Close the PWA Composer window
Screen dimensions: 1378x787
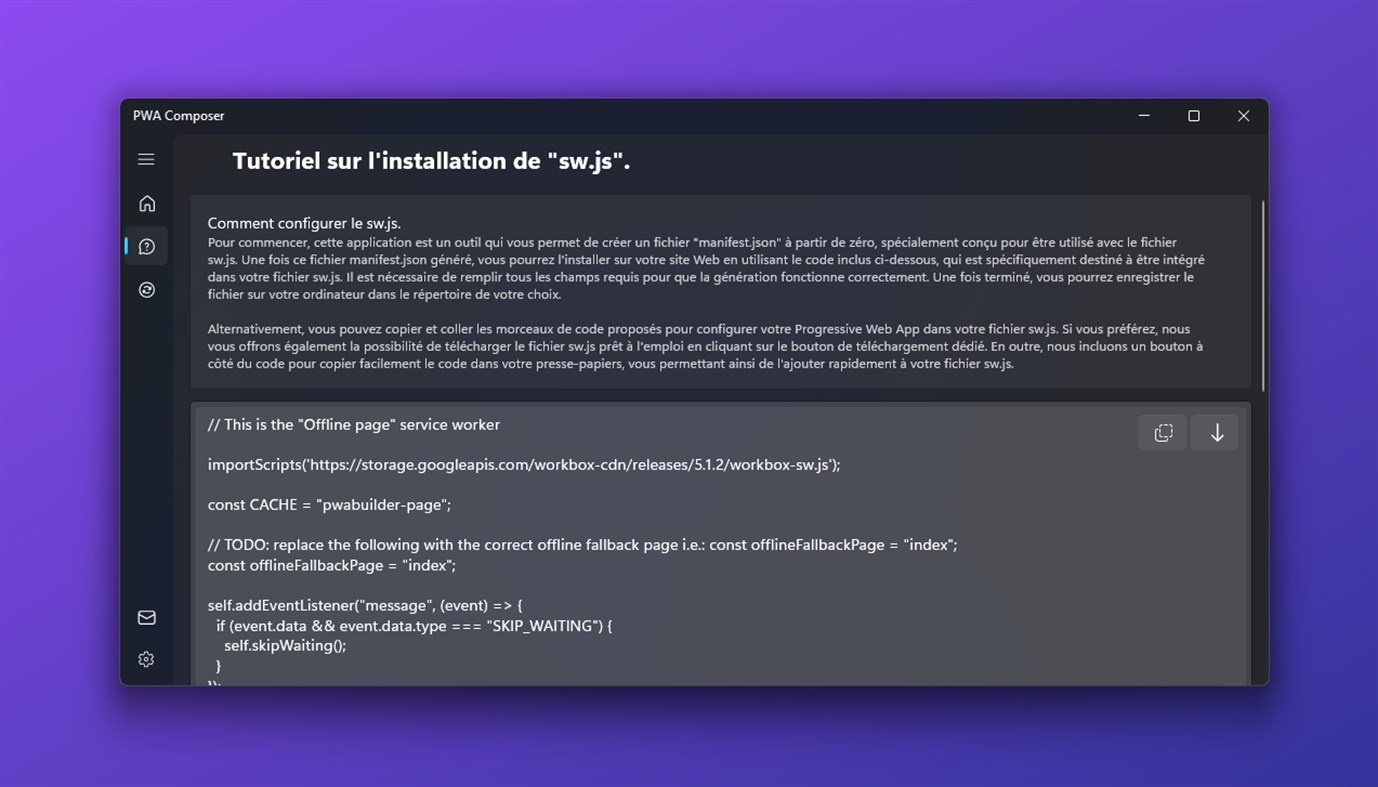click(x=1244, y=116)
